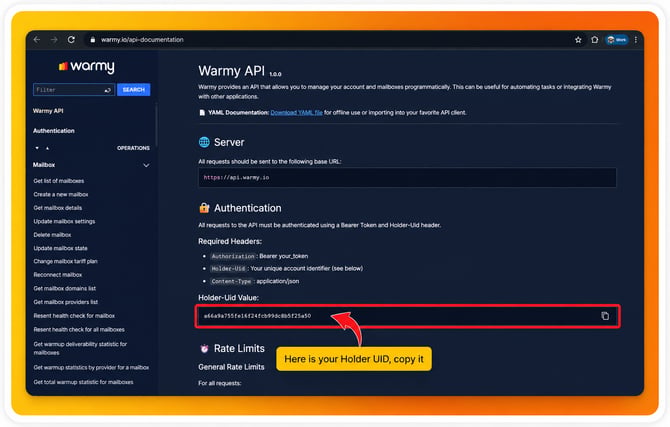Click the warmy.io/api-documentation address bar
Image resolution: width=670 pixels, height=427 pixels.
tap(142, 40)
